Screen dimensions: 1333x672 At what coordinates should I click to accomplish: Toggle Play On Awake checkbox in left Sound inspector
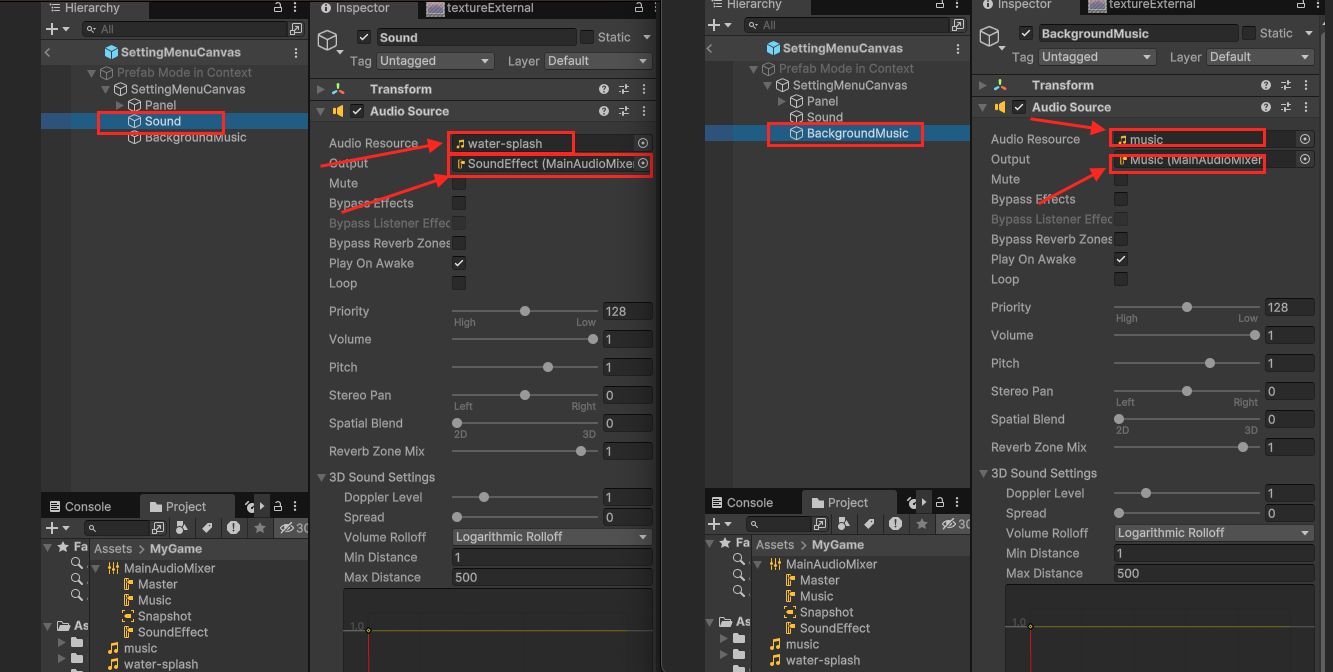pyautogui.click(x=459, y=263)
